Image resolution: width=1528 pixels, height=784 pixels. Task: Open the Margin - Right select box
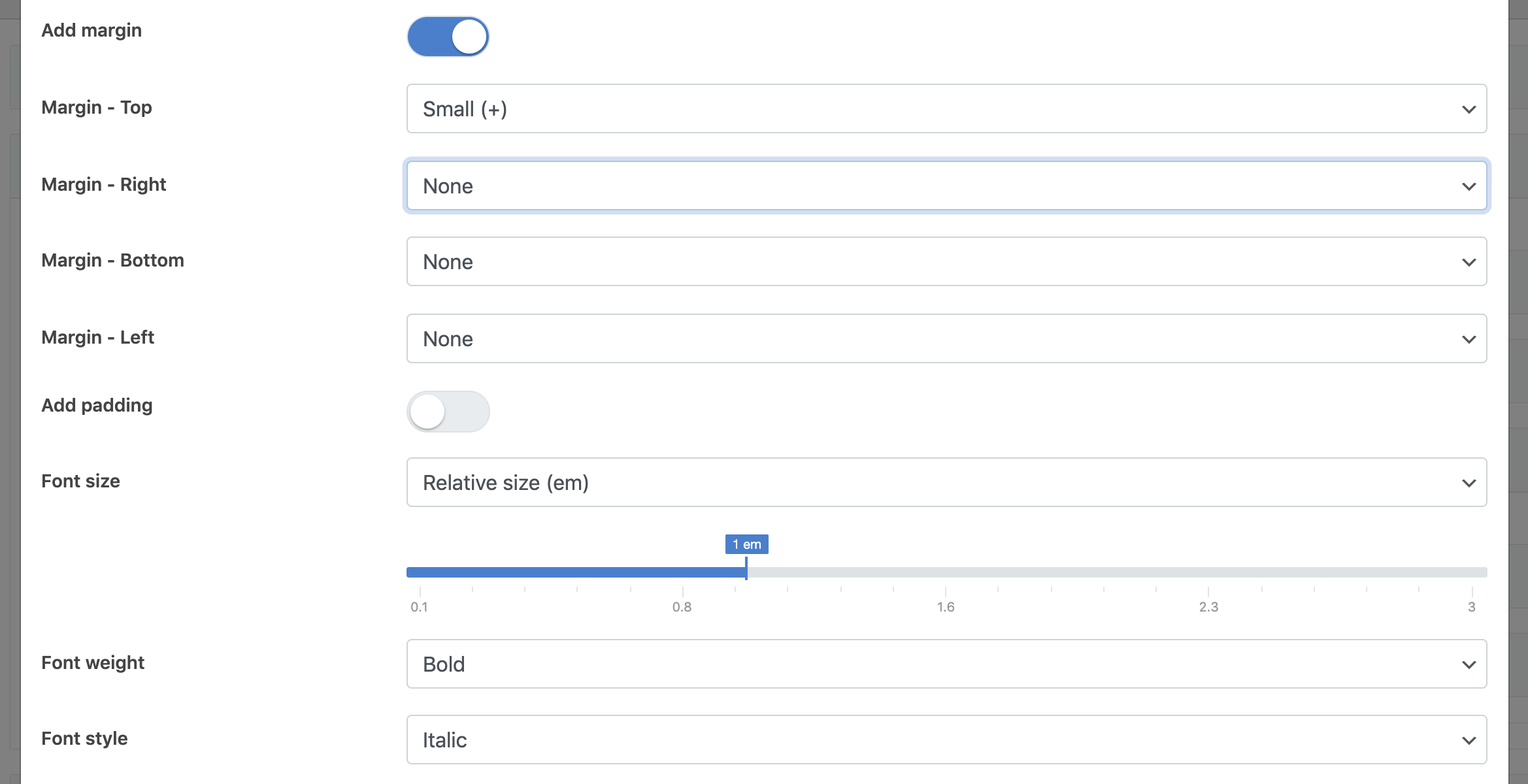946,186
